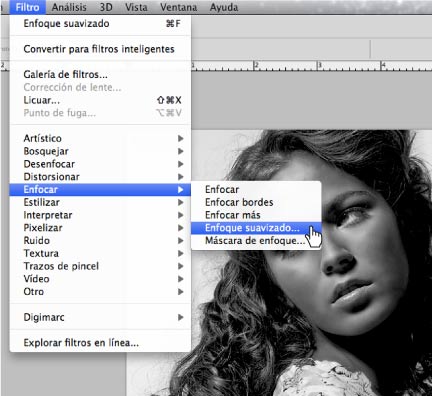Open Máscara de enfoque dialog
432x396 pixels.
coord(256,240)
